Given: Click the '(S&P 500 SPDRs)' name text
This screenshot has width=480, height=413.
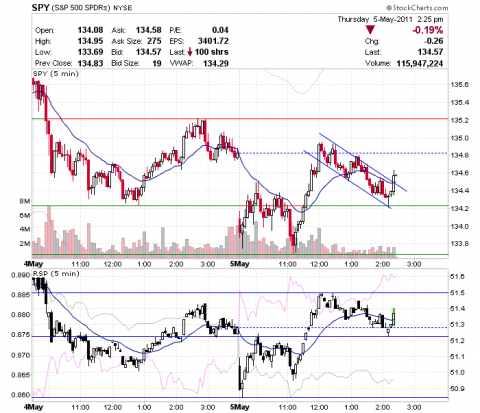Looking at the screenshot, I should click(x=81, y=8).
